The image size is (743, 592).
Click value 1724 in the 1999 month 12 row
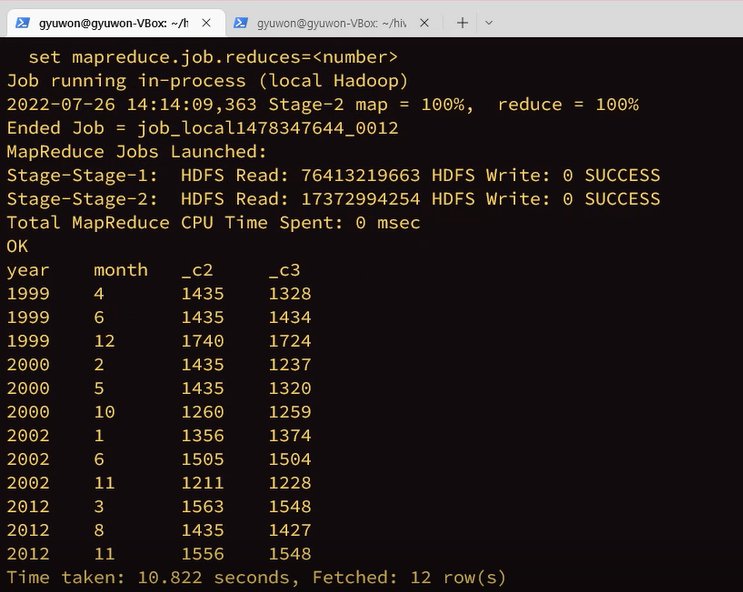point(290,341)
